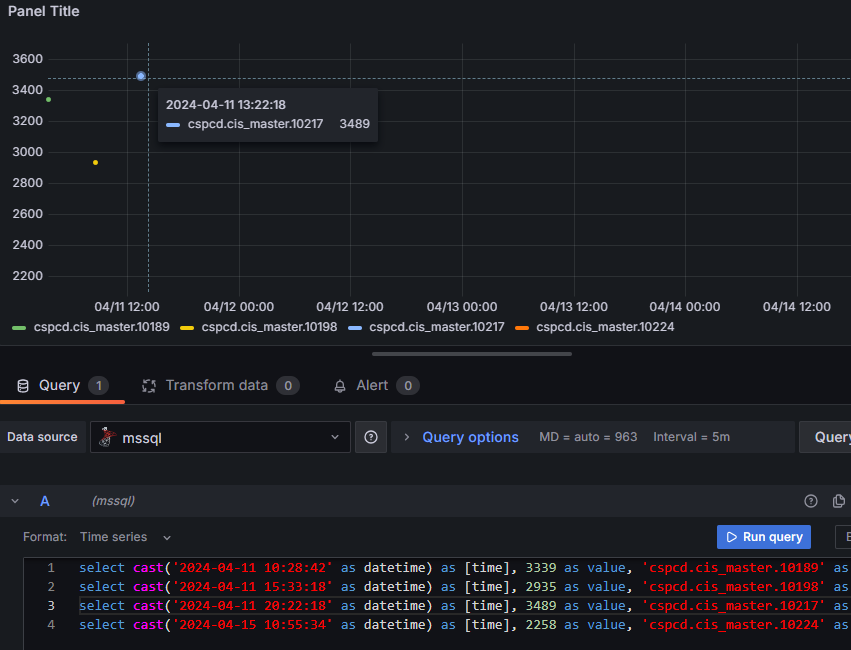Expand the Query options section
The width and height of the screenshot is (851, 650).
(470, 437)
